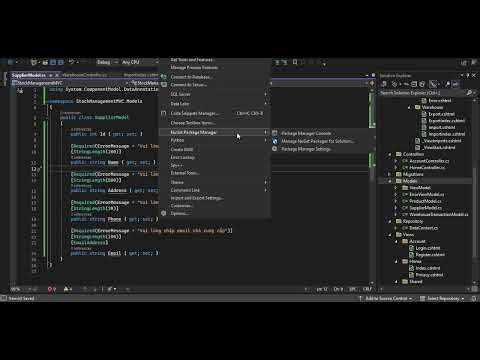480x360 pixels.
Task: Select ProductModel.cs file
Action: (425, 201)
